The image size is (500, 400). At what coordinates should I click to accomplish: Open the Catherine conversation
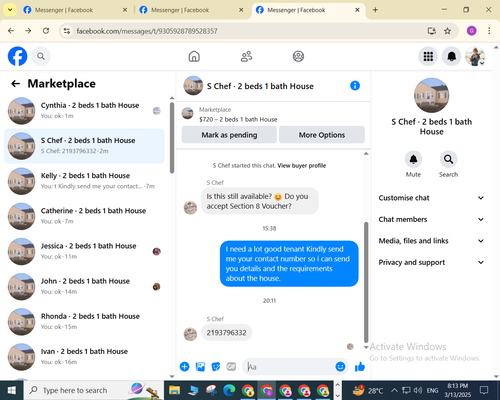click(84, 216)
